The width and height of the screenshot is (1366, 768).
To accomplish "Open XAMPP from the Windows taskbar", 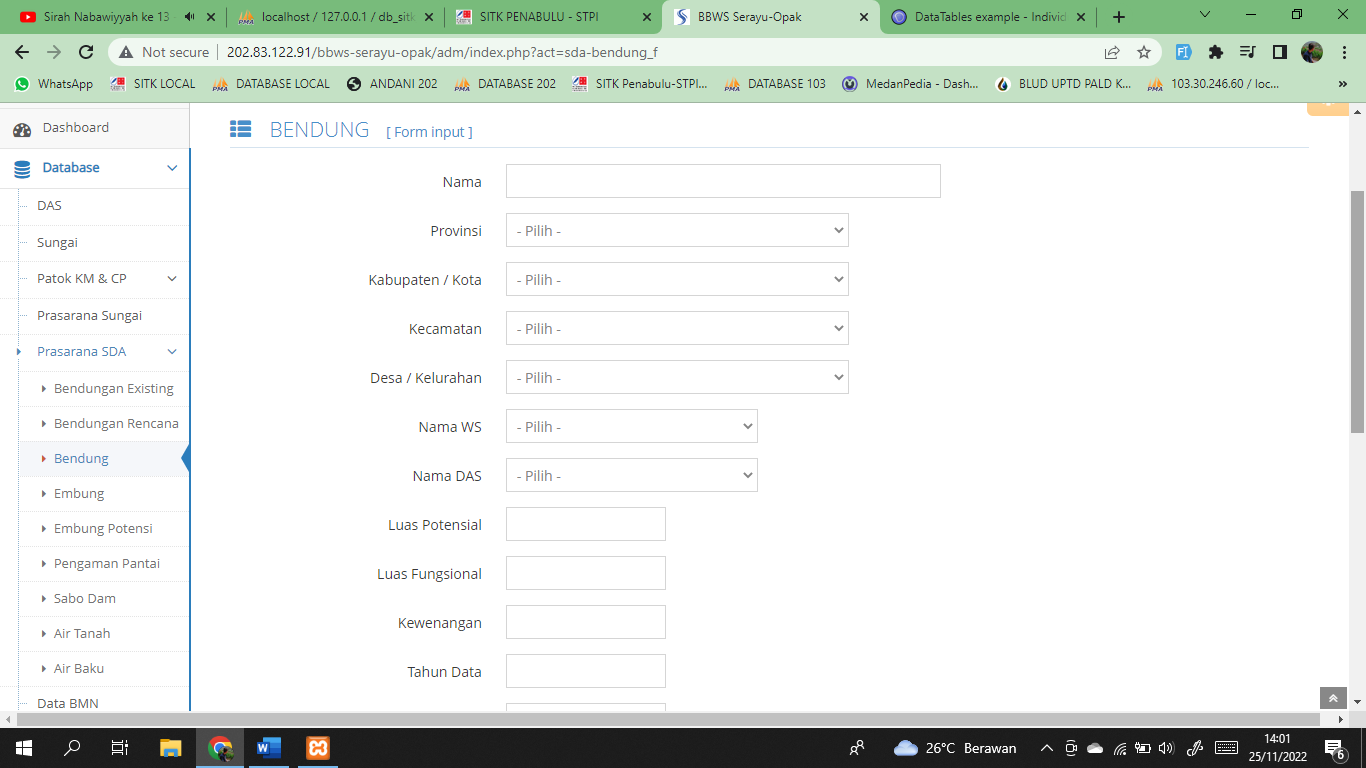I will (318, 747).
